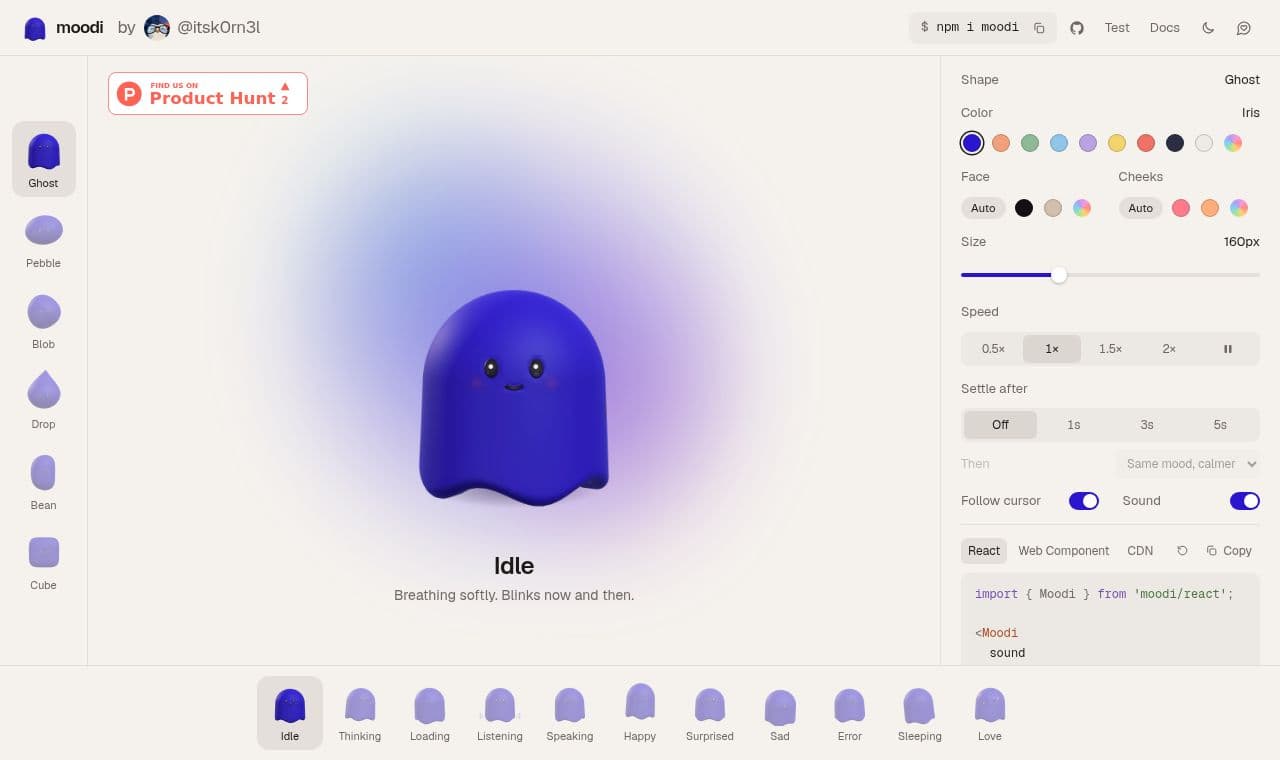Set Settle after to 5s
The image size is (1280, 760).
[x=1220, y=425]
